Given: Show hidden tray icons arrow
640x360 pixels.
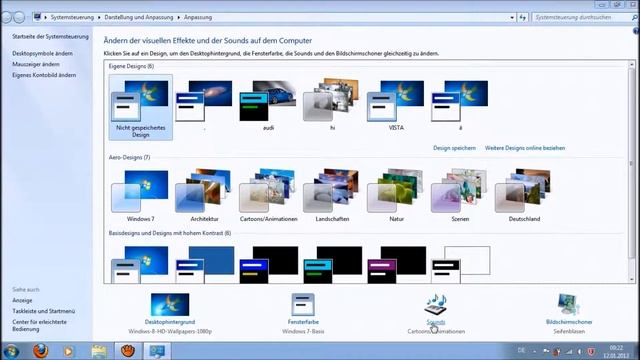Looking at the screenshot, I should point(534,351).
